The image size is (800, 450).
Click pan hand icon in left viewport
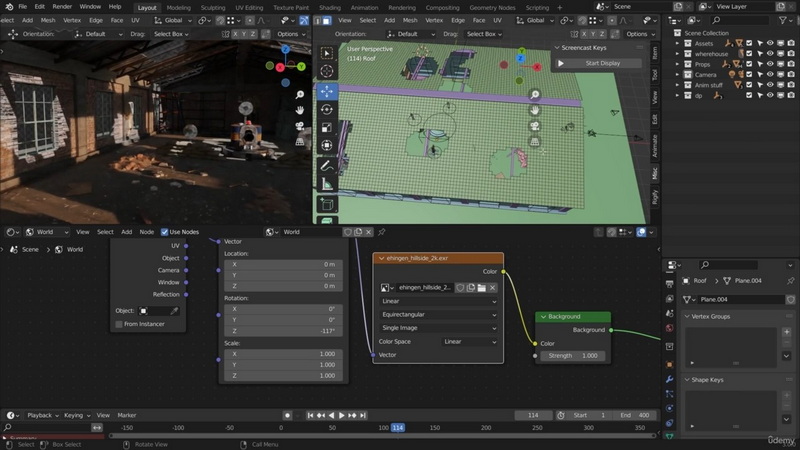click(300, 110)
